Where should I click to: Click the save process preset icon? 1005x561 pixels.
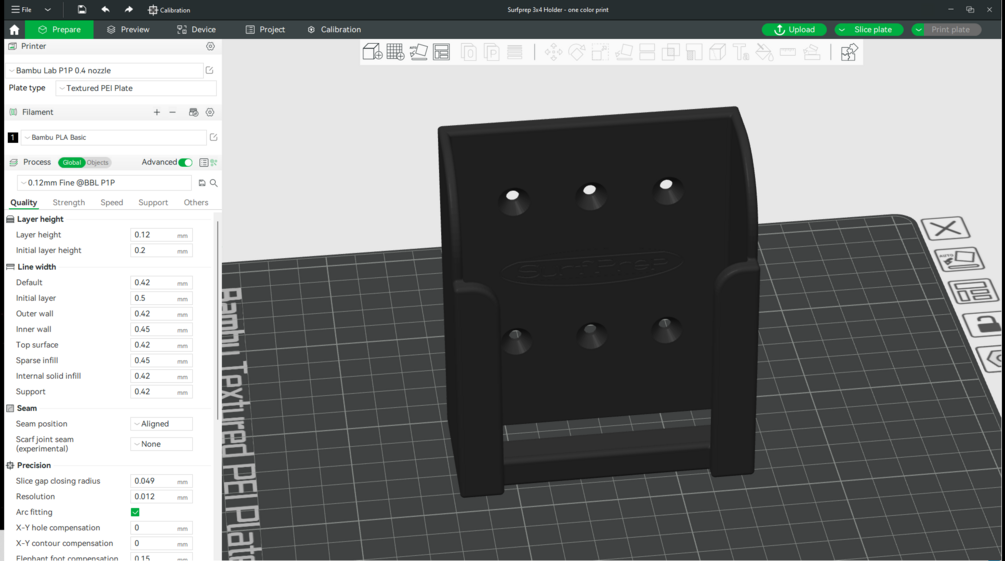click(202, 183)
